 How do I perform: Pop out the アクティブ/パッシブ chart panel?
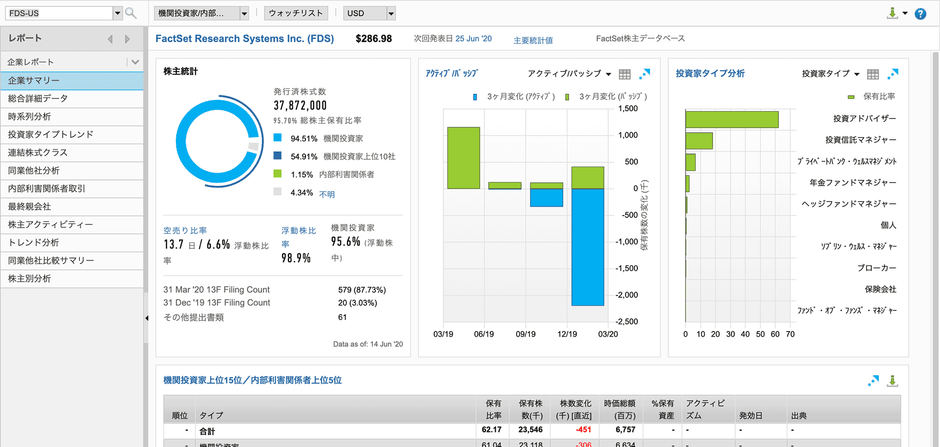click(x=645, y=75)
